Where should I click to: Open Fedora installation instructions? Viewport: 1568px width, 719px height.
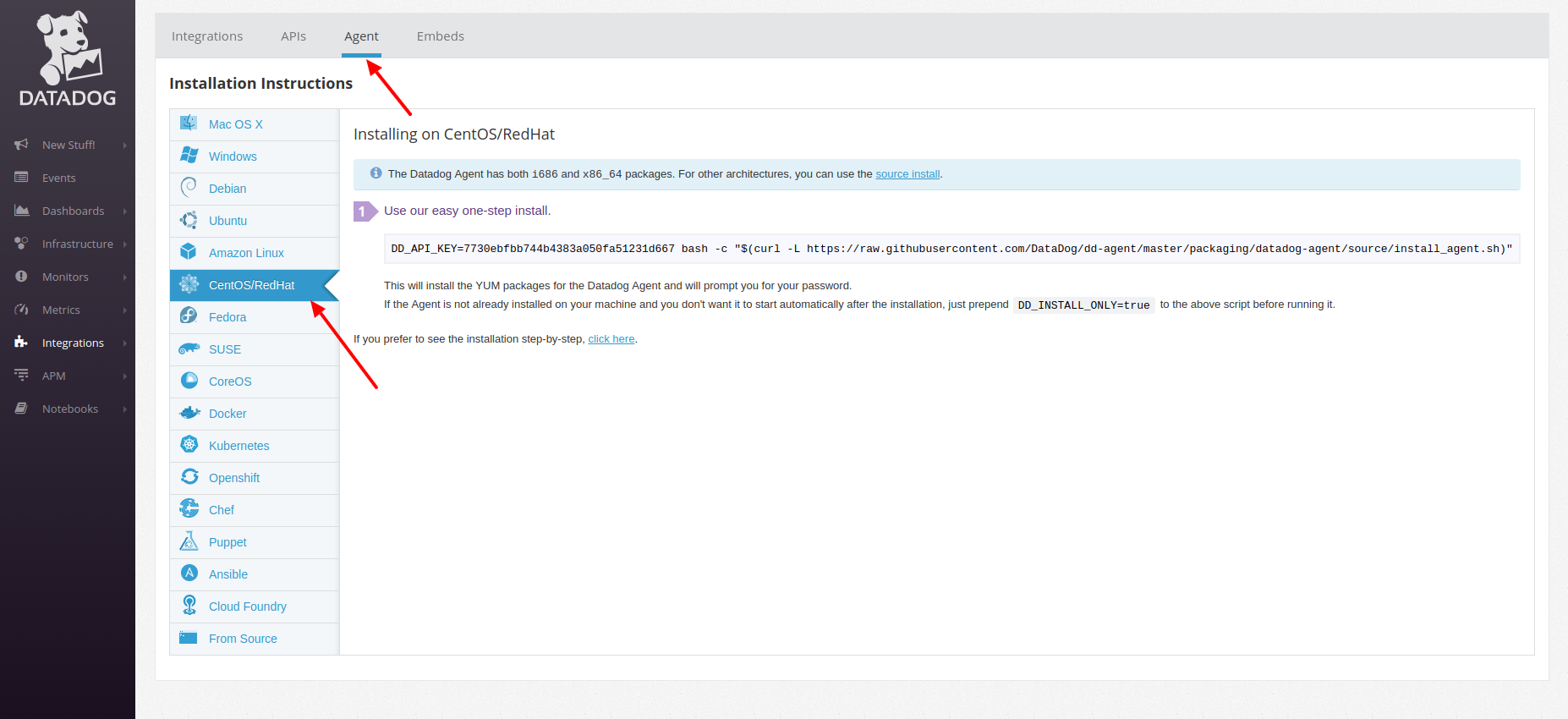tap(228, 317)
